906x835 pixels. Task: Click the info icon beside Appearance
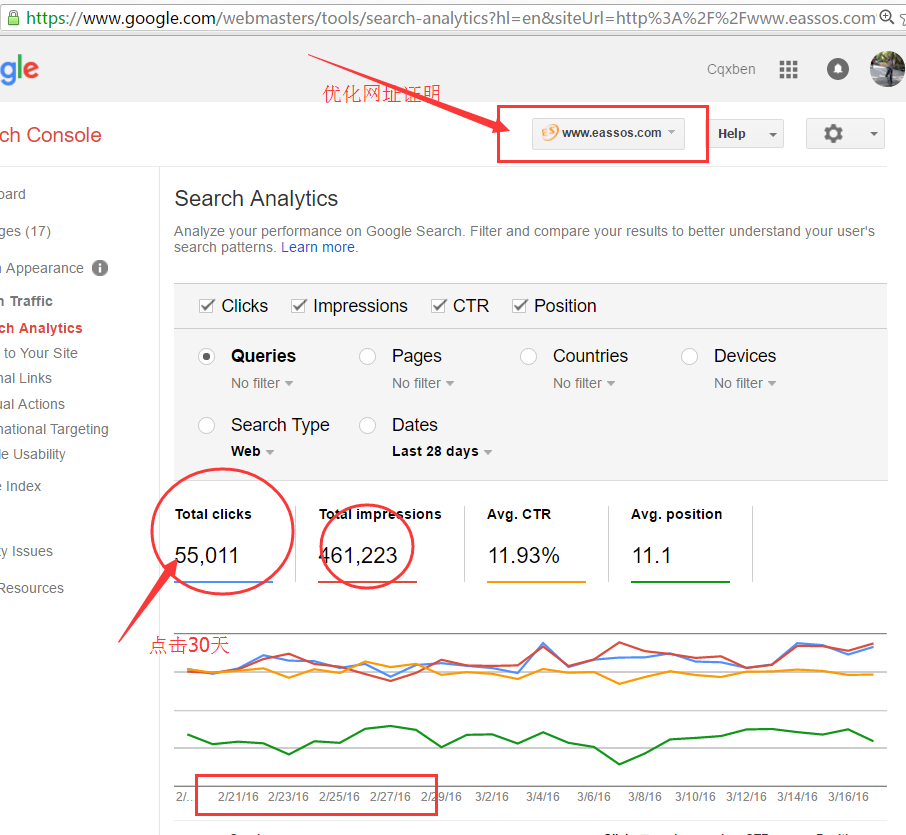[x=100, y=268]
